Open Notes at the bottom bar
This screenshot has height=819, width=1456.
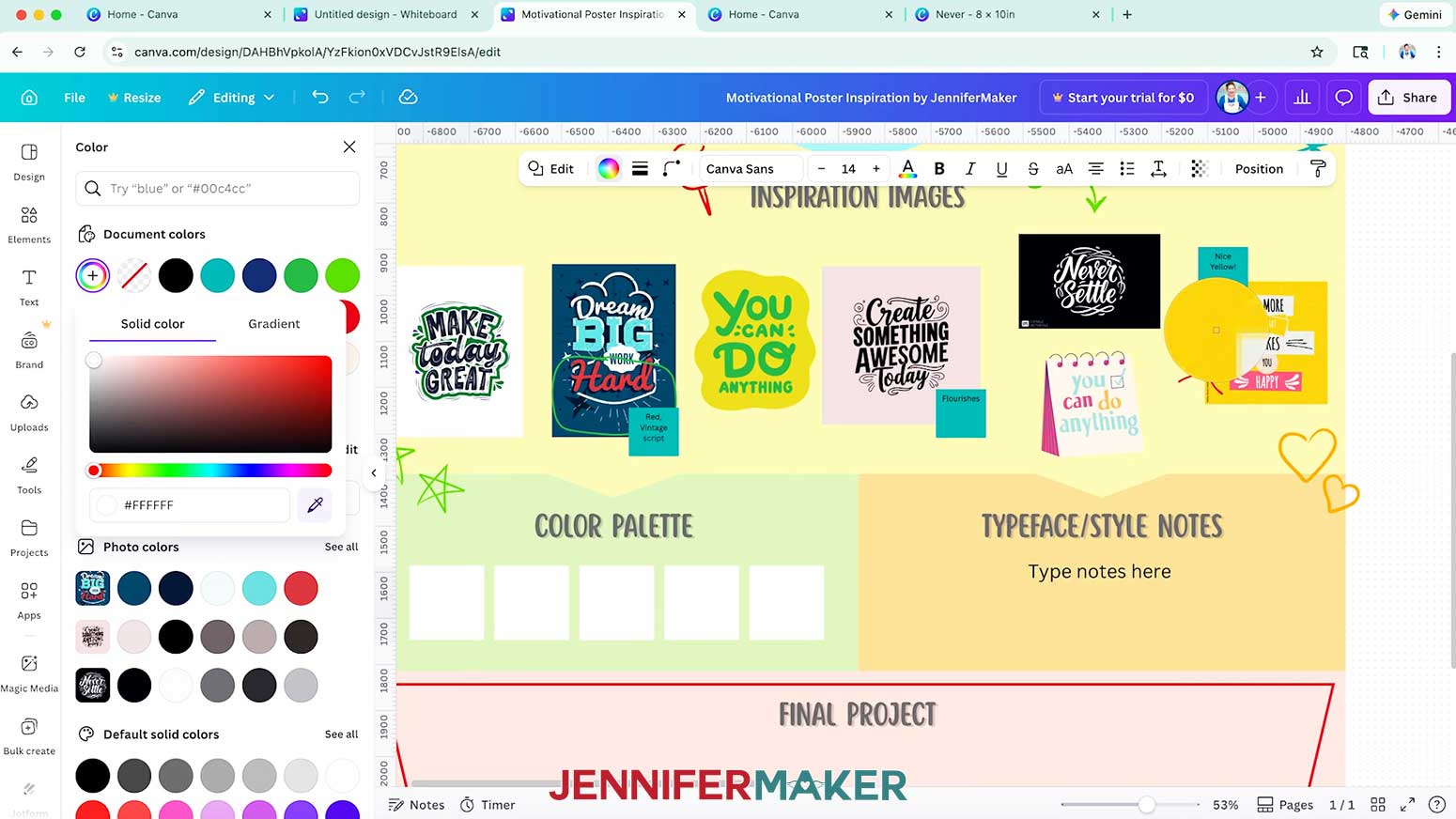416,805
